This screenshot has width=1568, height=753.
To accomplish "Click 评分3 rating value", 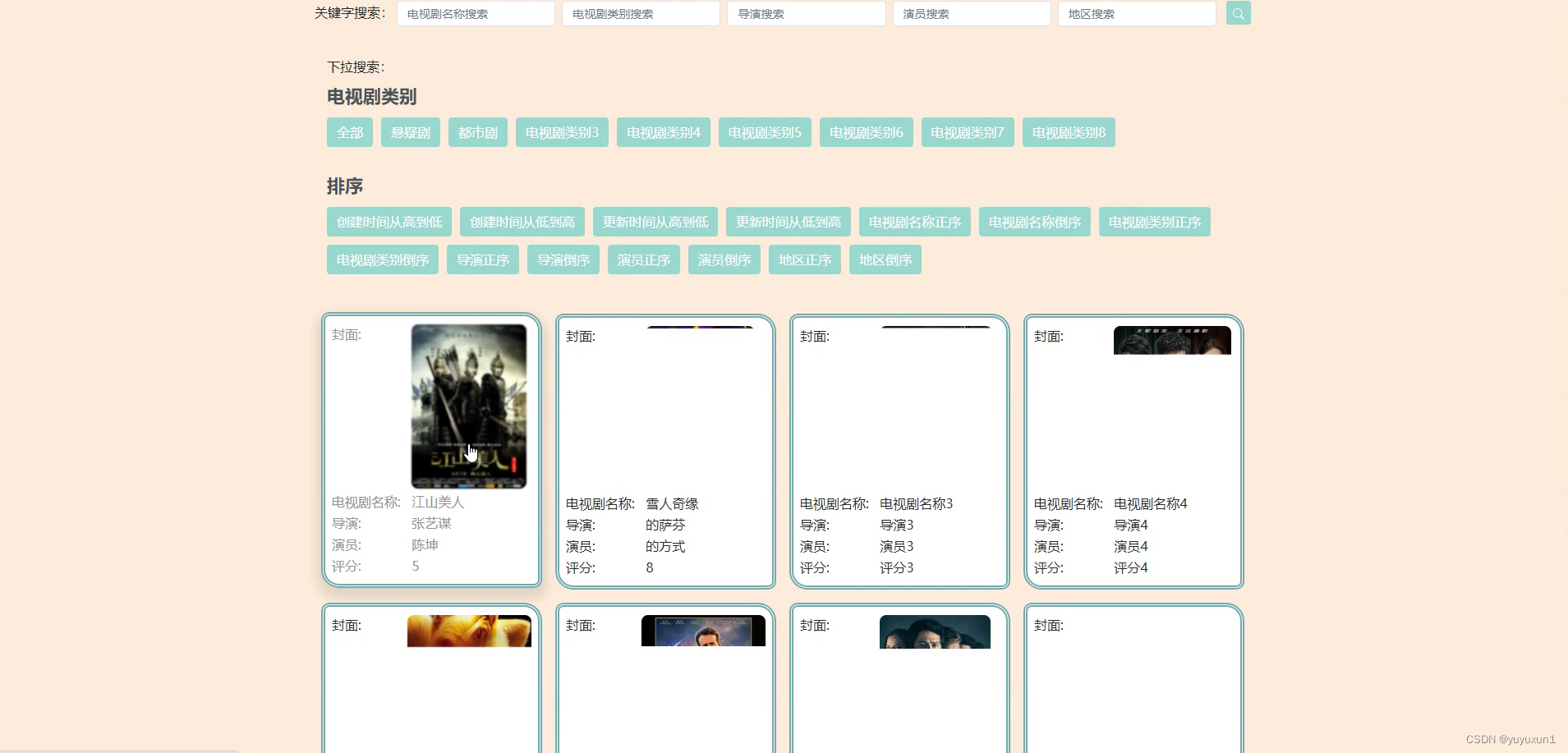I will [897, 567].
